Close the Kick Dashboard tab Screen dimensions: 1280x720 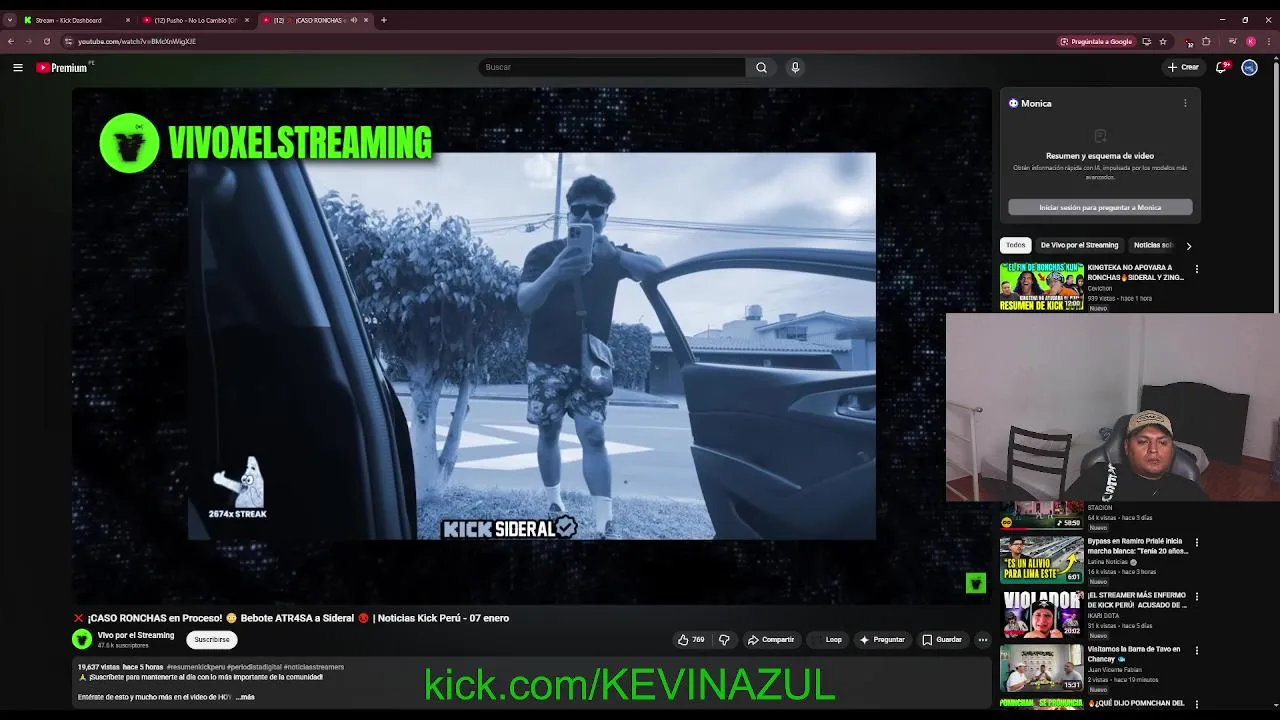click(x=128, y=20)
